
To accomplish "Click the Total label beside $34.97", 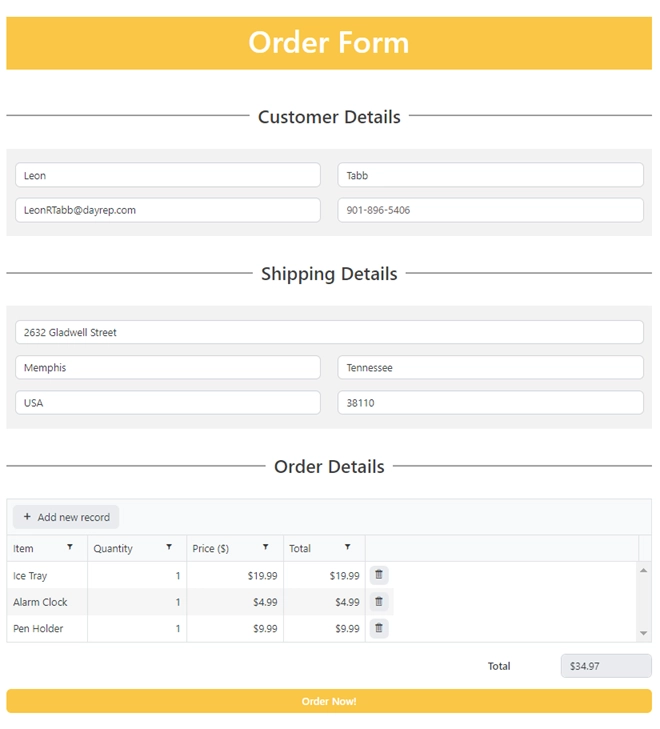I will click(x=499, y=666).
